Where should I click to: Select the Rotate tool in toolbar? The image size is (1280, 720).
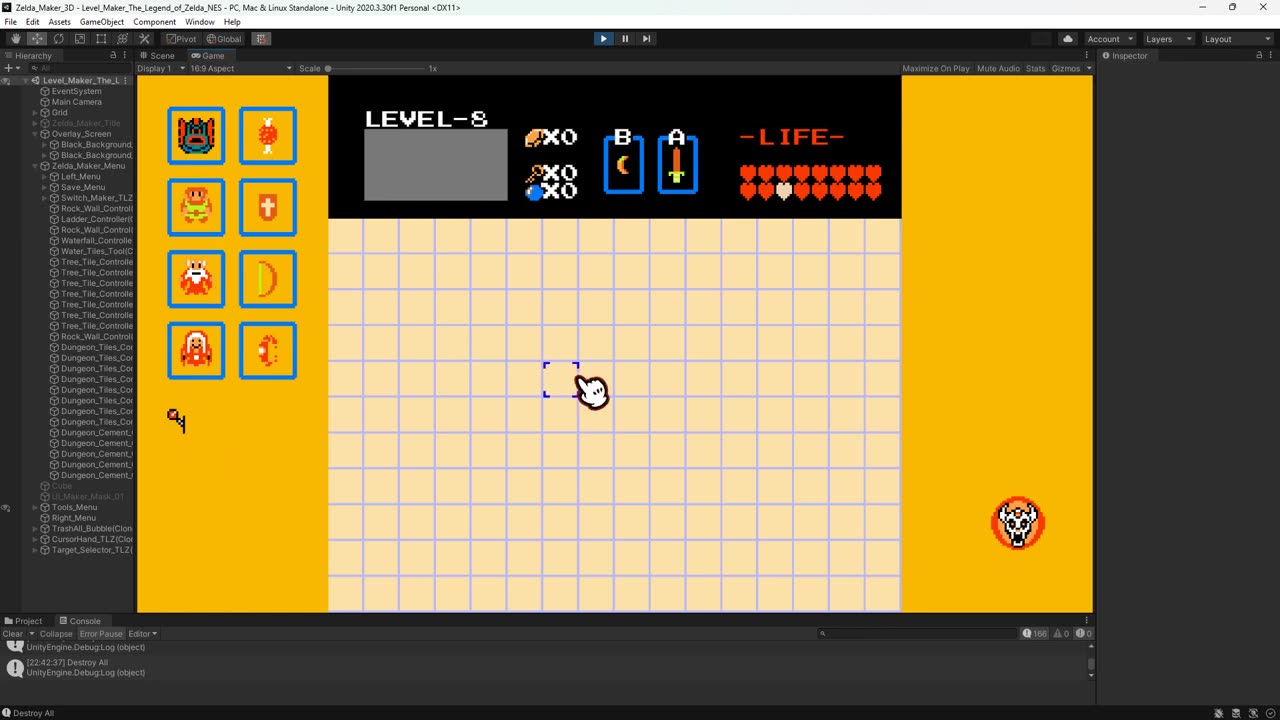click(58, 39)
